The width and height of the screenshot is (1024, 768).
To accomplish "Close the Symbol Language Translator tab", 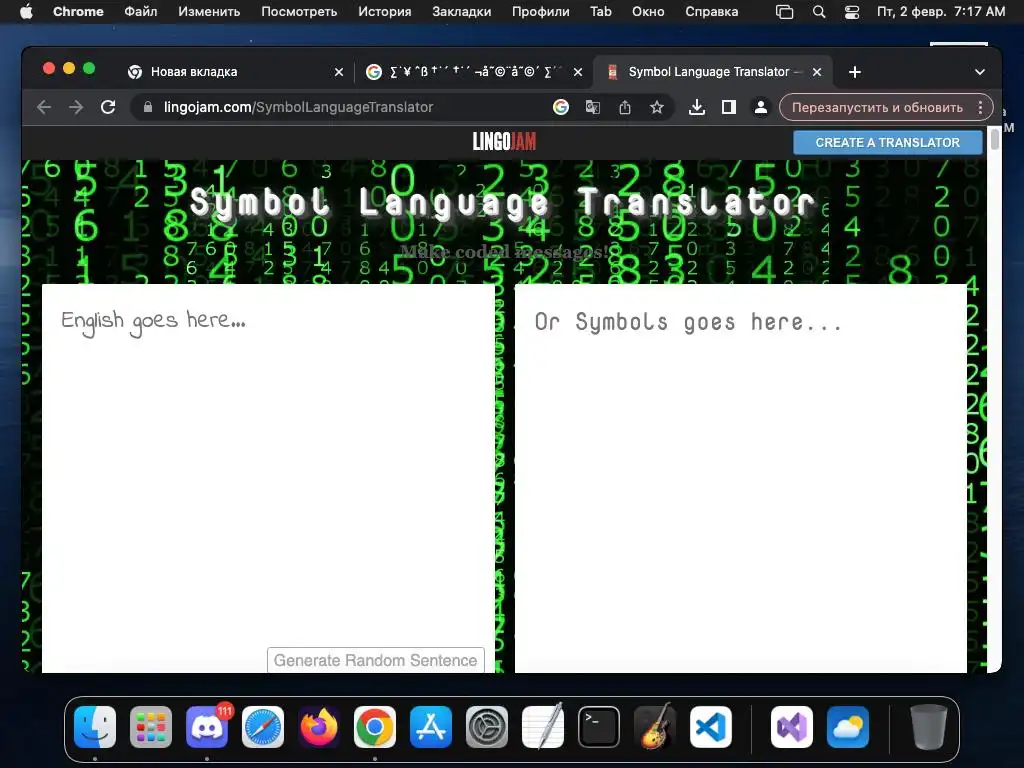I will 817,72.
